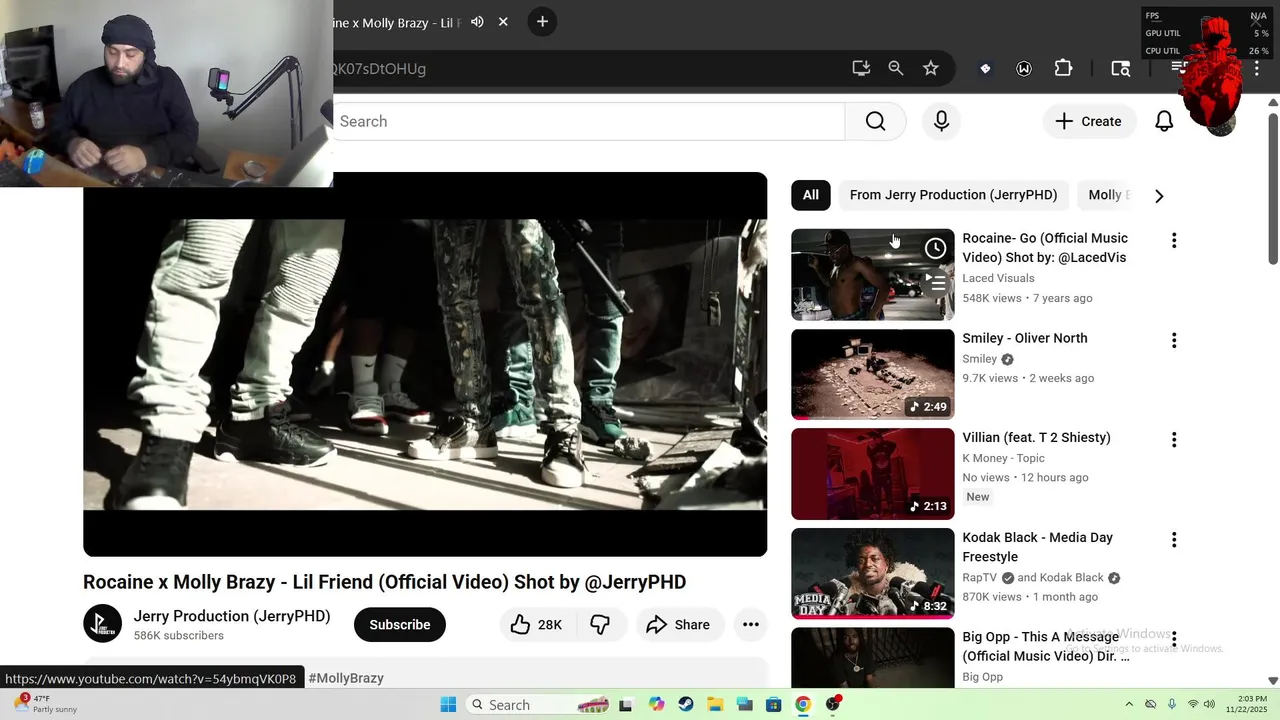The image size is (1280, 720).
Task: Open a new browser tab
Action: [542, 21]
